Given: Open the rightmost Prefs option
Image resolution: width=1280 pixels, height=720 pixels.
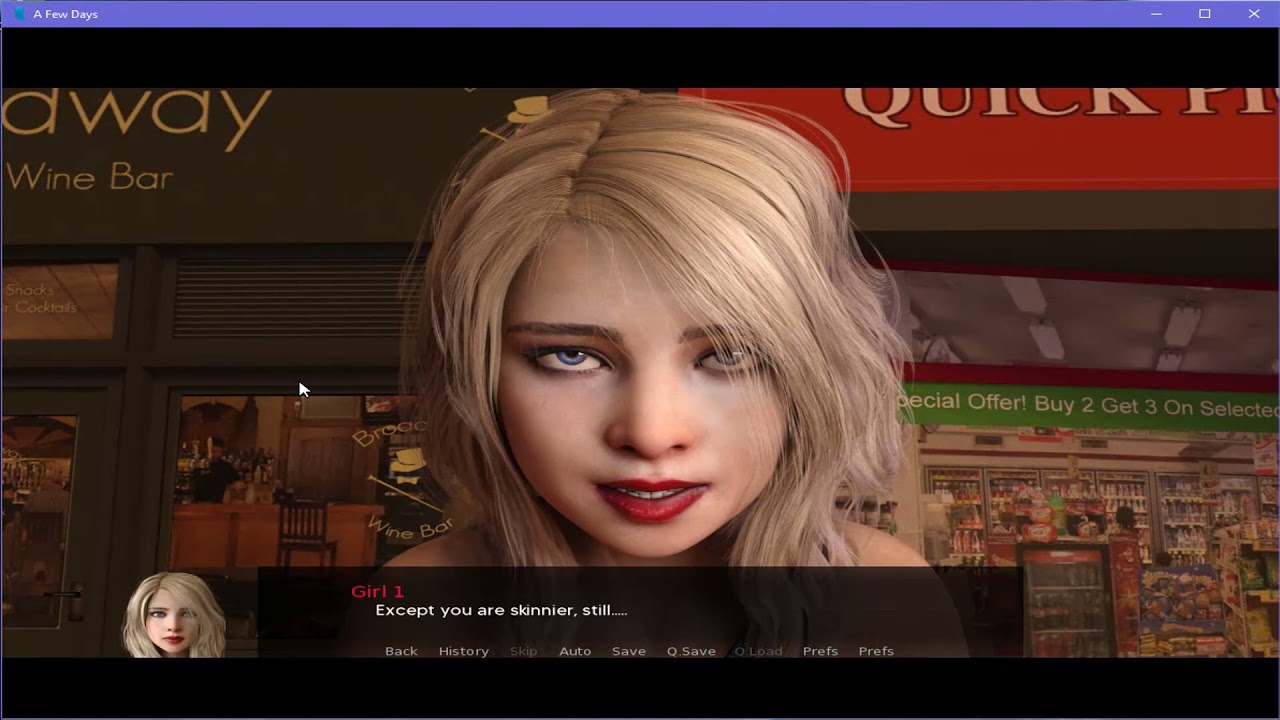Looking at the screenshot, I should [876, 651].
